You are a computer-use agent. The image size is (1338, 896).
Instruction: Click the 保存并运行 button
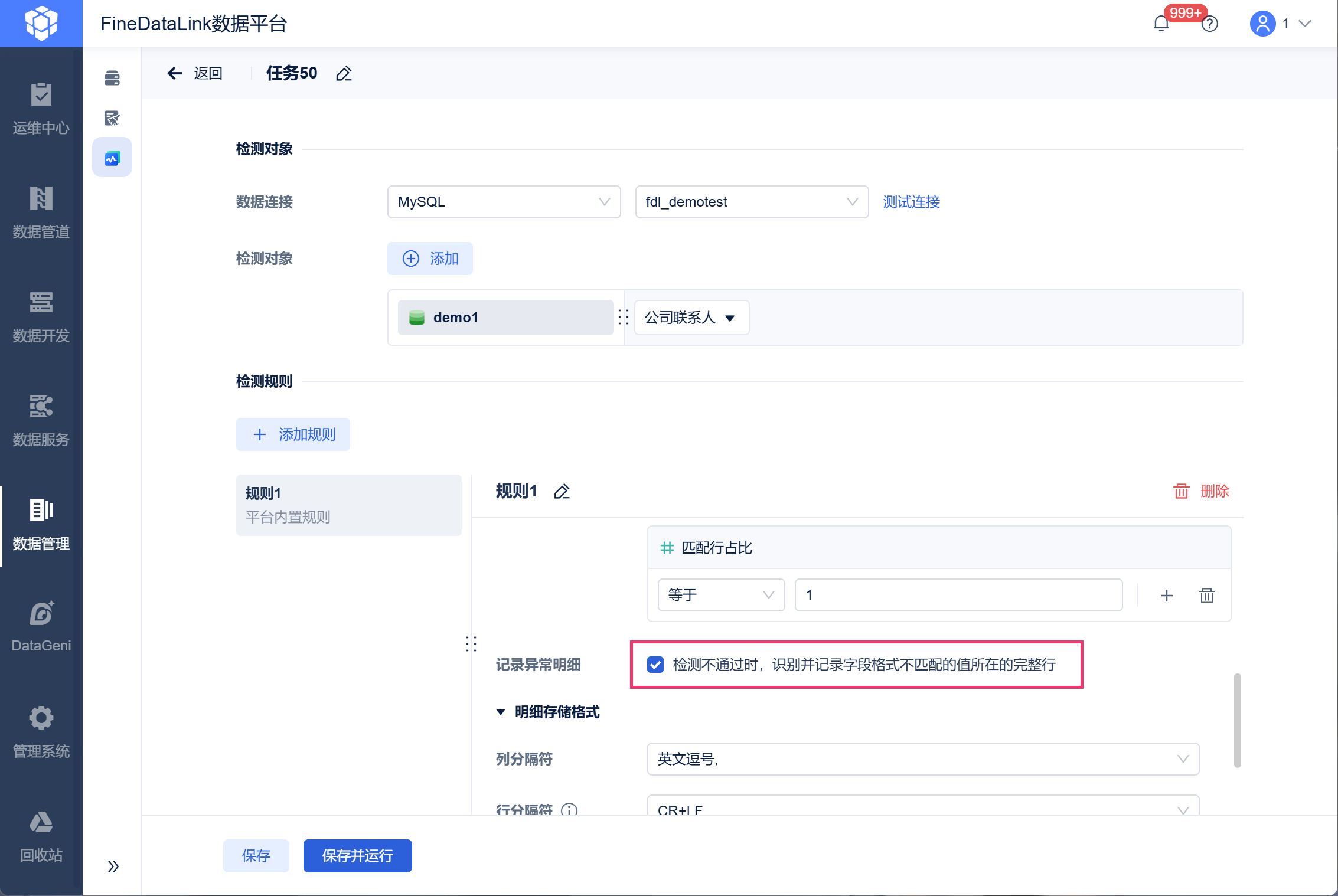(357, 855)
